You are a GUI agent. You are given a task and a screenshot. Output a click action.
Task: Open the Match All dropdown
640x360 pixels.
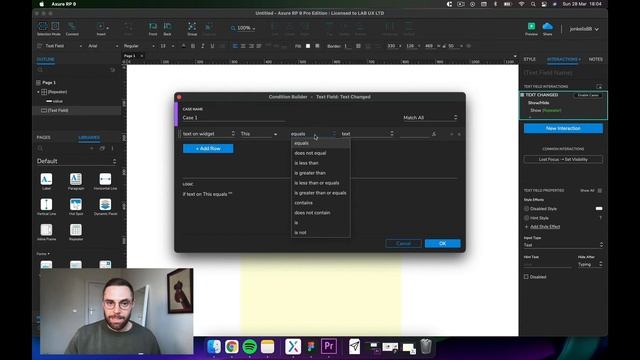pos(430,118)
